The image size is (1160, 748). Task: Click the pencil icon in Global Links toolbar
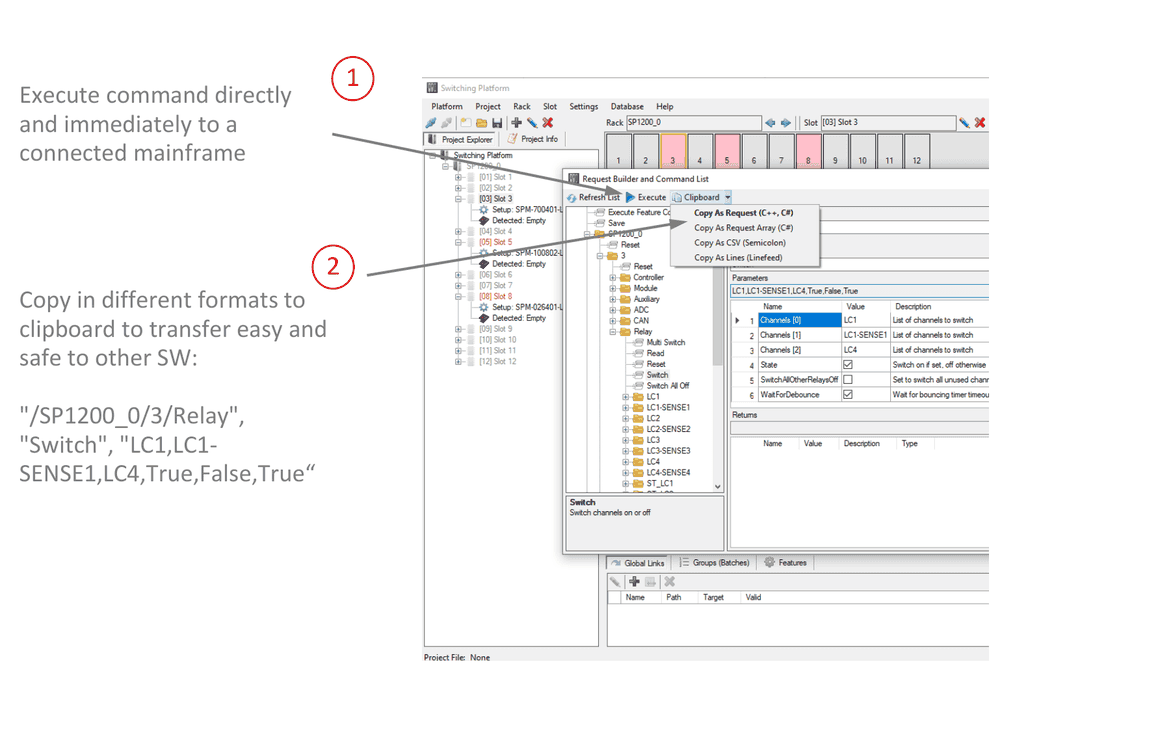616,582
